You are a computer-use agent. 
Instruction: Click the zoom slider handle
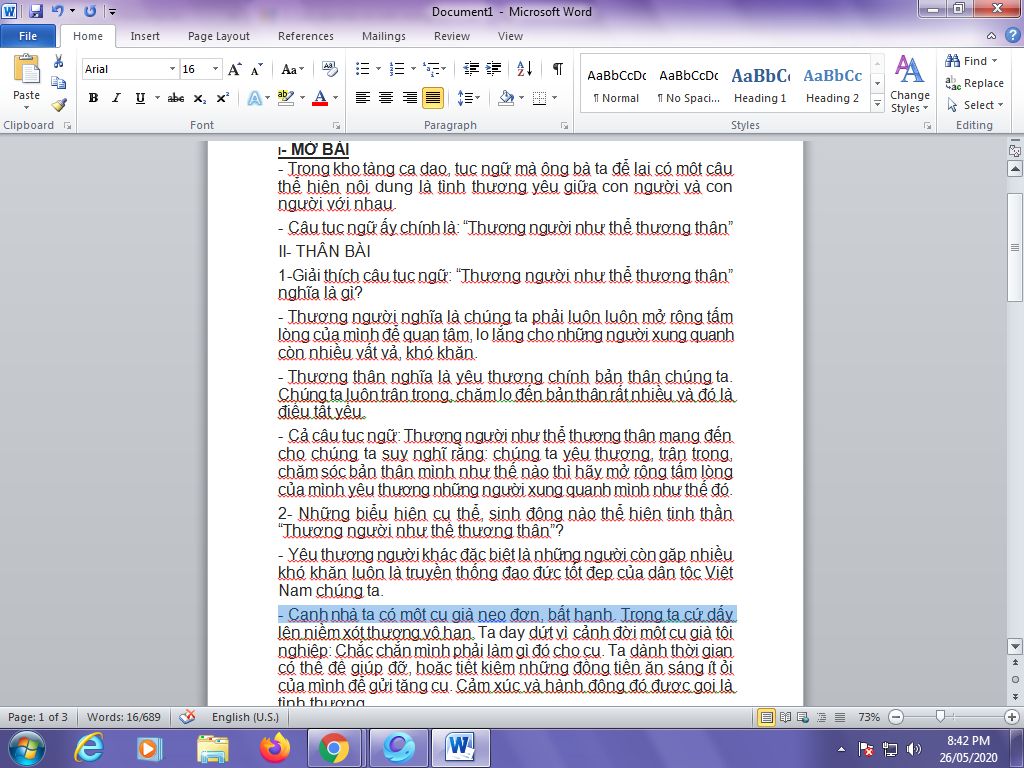940,716
